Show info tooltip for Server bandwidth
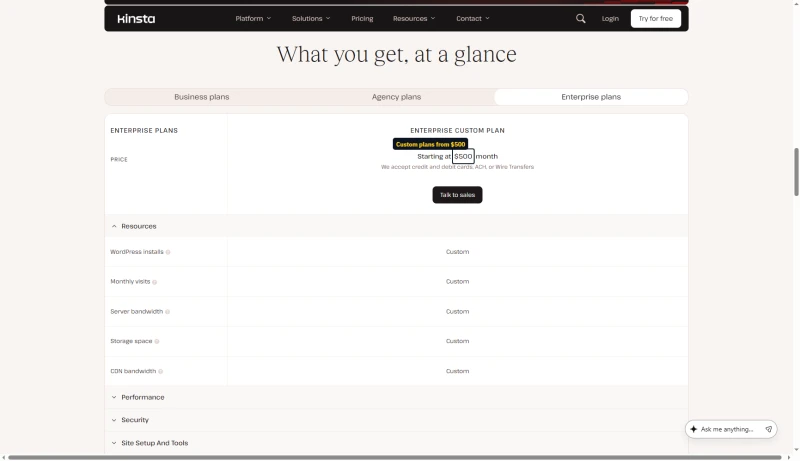 (167, 312)
